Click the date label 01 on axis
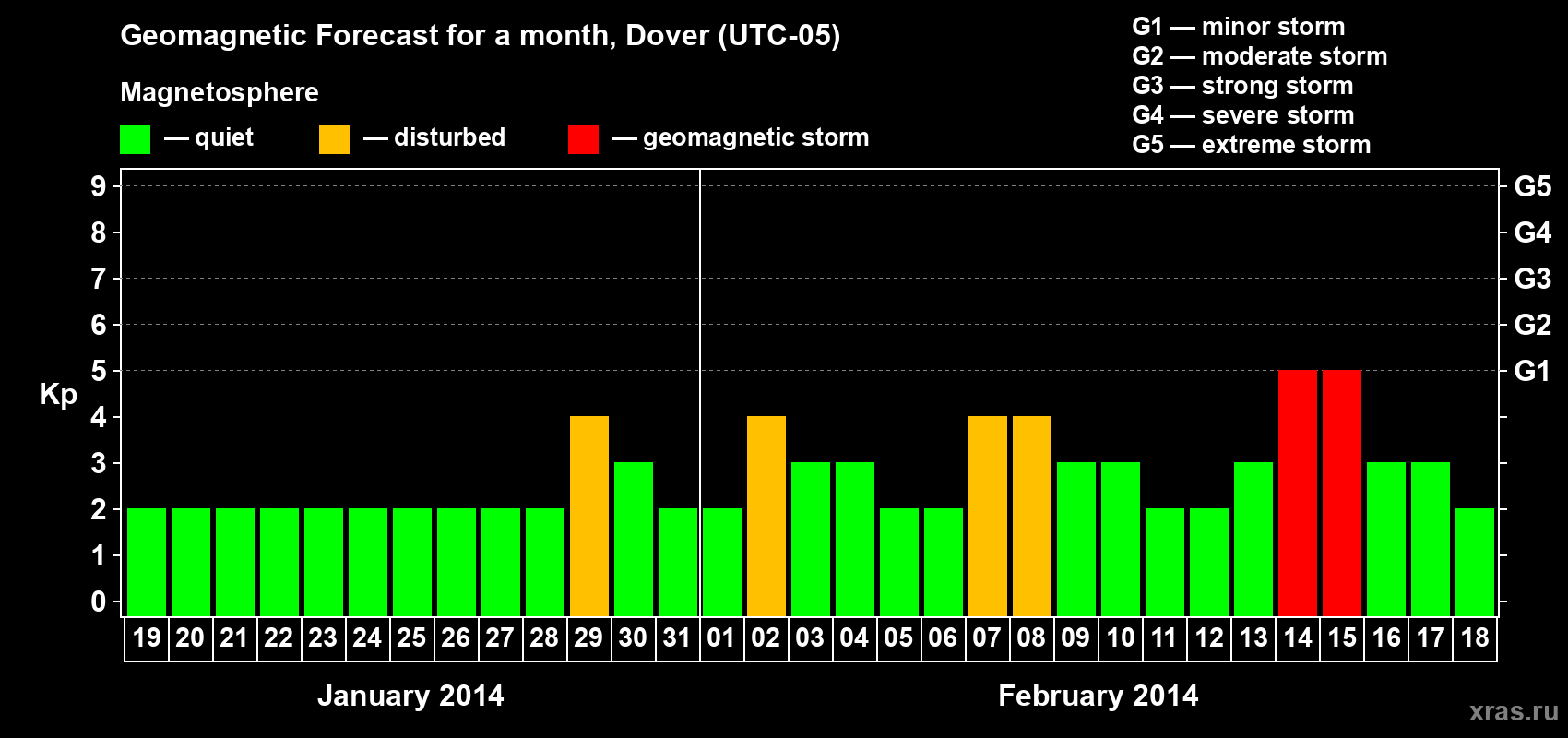 coord(721,637)
